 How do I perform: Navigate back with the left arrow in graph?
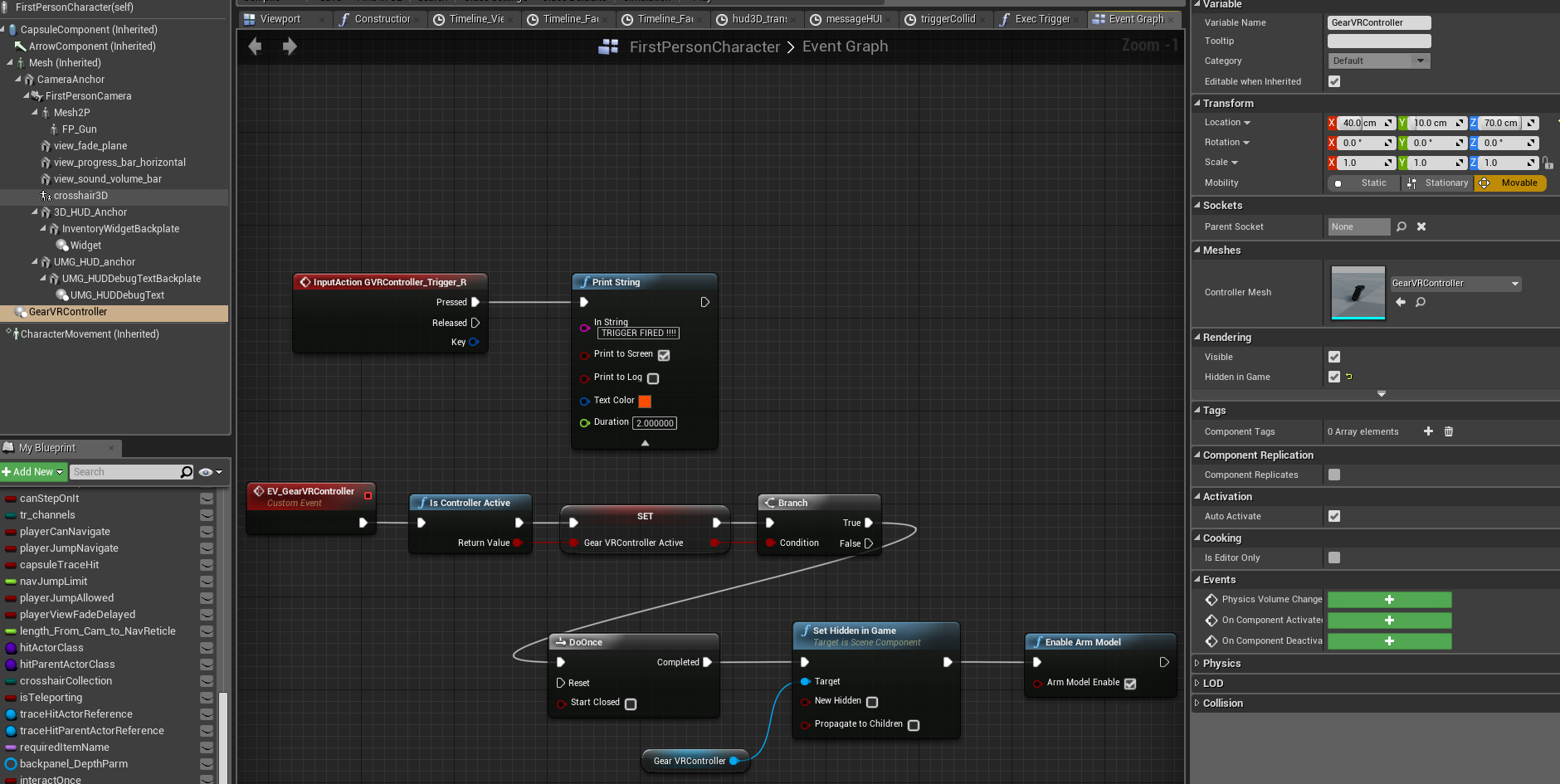256,46
